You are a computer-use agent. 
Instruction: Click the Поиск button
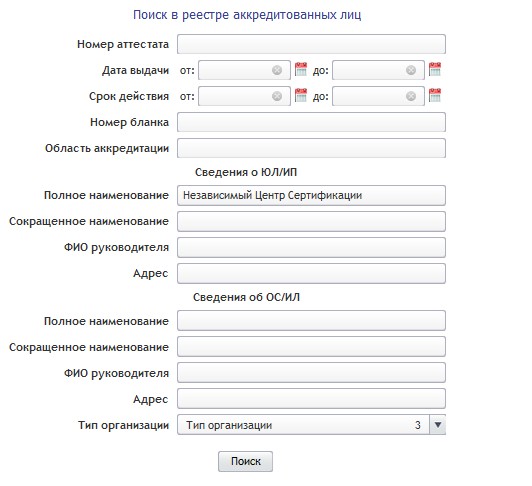tap(245, 461)
